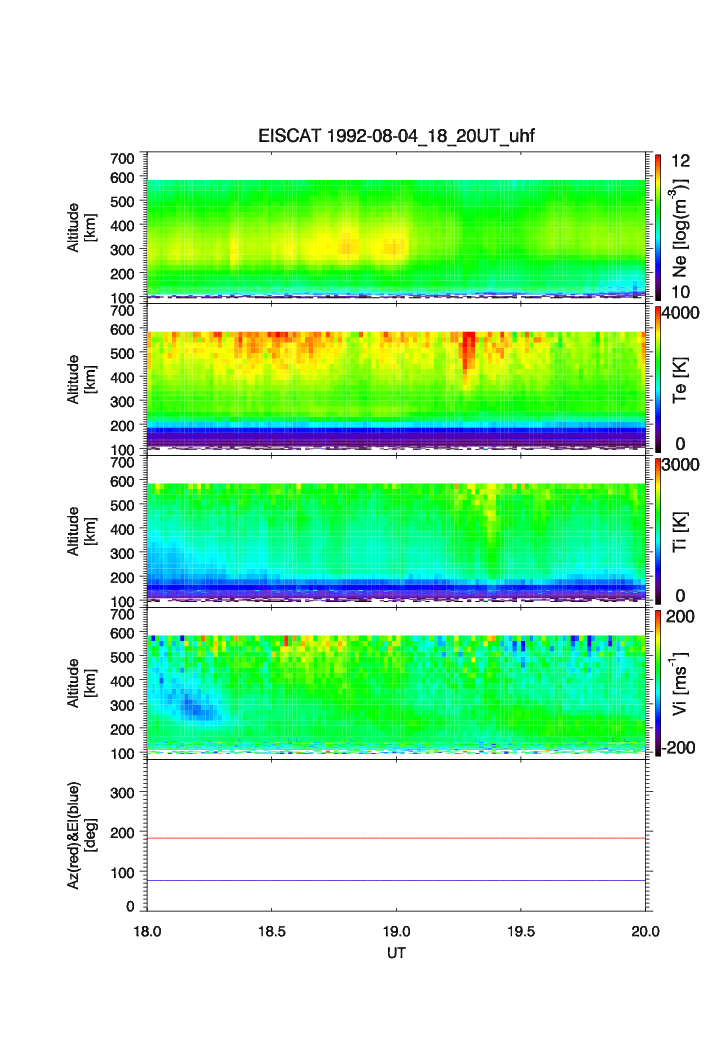708x1063 pixels.
Task: Click the 18.0 time tick label
Action: click(x=147, y=931)
